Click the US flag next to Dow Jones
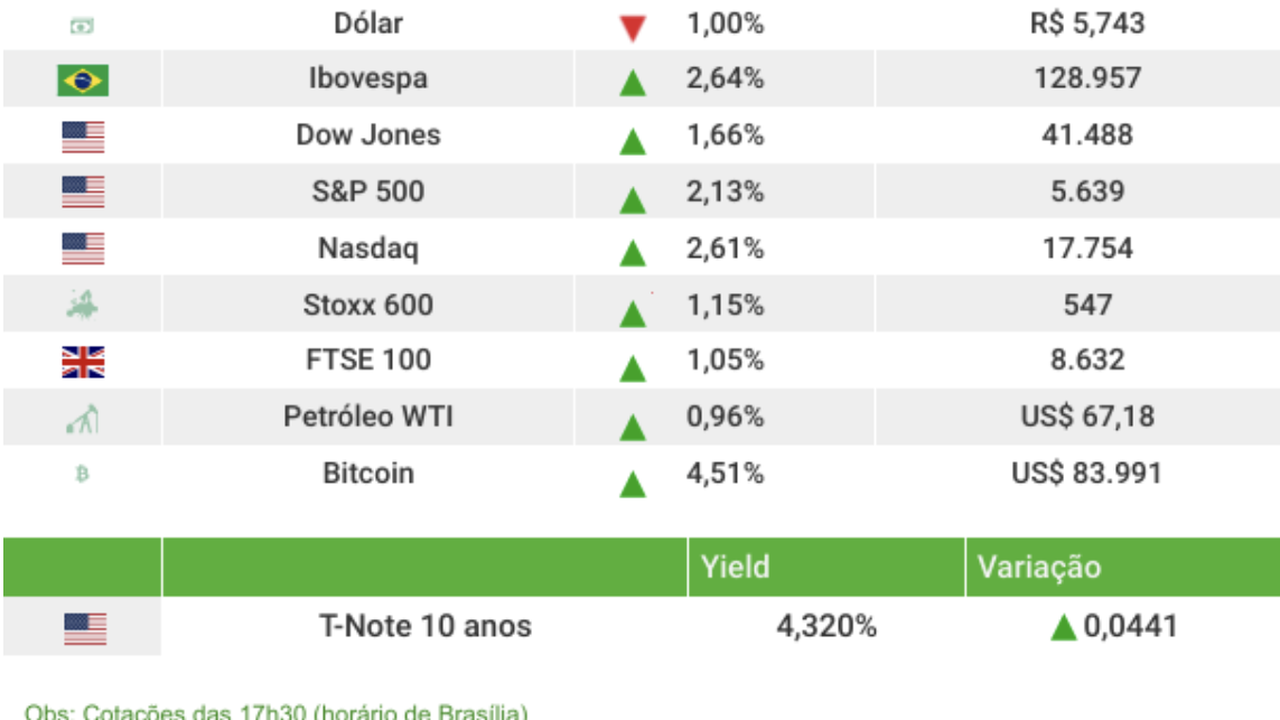Viewport: 1280px width, 720px height. pyautogui.click(x=83, y=136)
